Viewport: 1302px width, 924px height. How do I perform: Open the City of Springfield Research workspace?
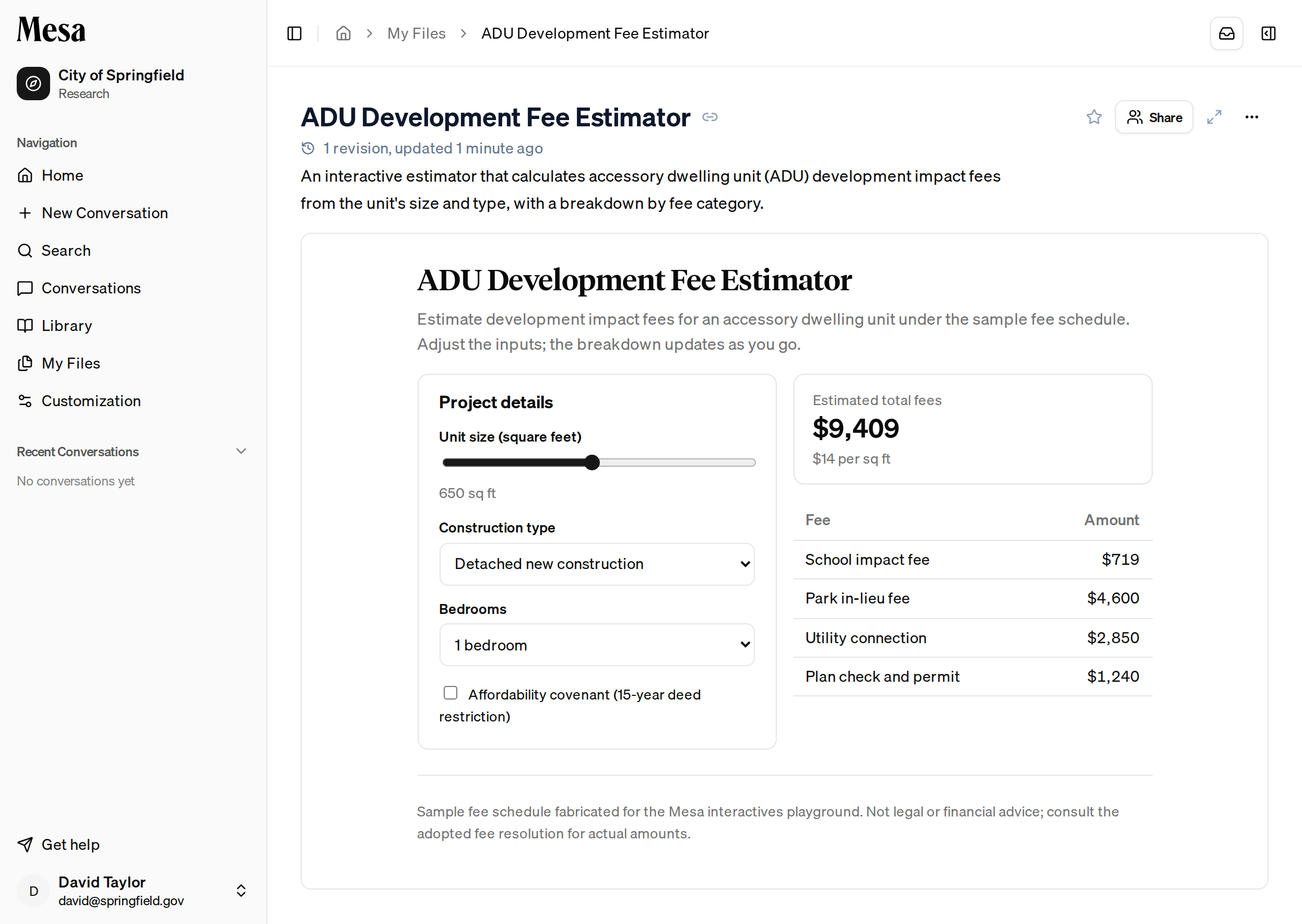(x=133, y=84)
